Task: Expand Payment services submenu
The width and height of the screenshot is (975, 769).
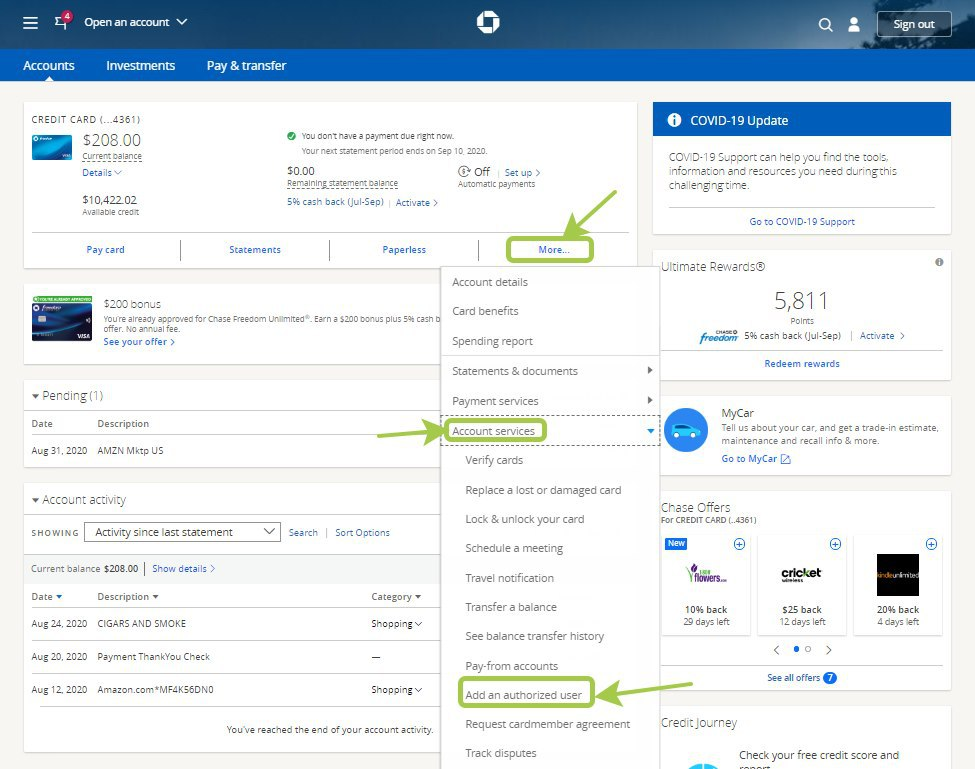Action: [550, 401]
